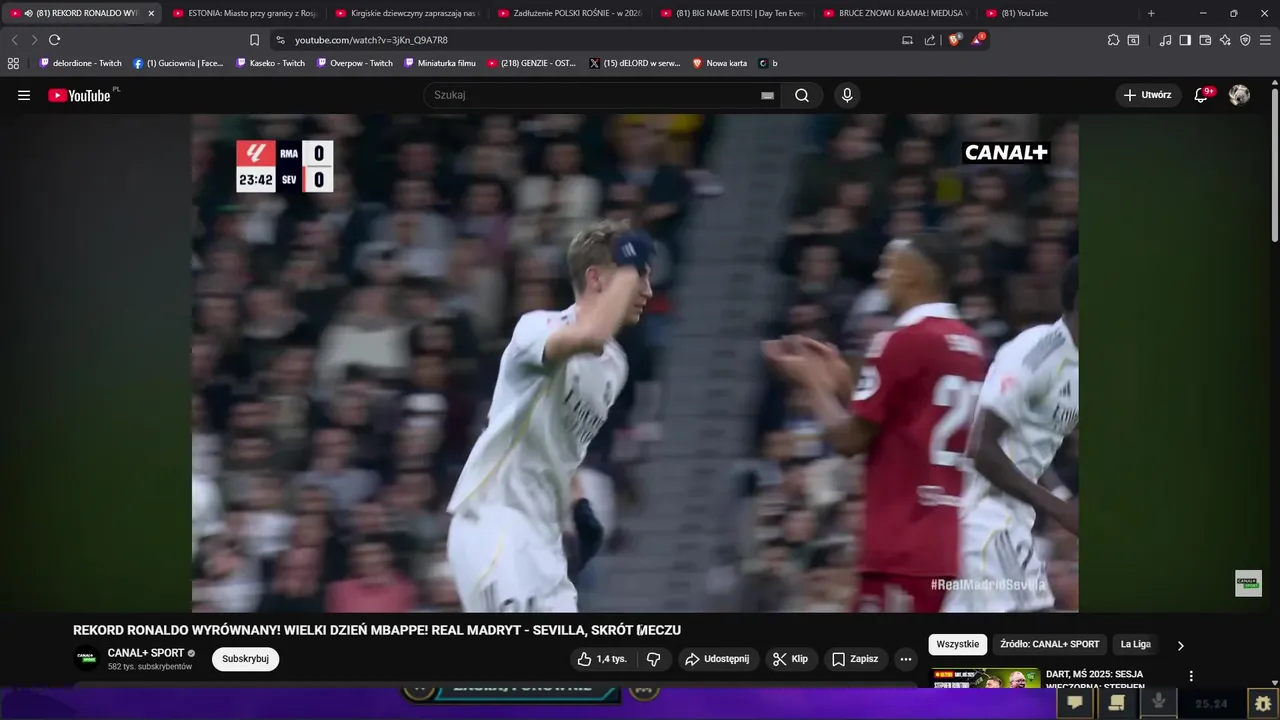The height and width of the screenshot is (720, 1280).
Task: Open the apps grid in bookmarks bar
Action: click(13, 63)
